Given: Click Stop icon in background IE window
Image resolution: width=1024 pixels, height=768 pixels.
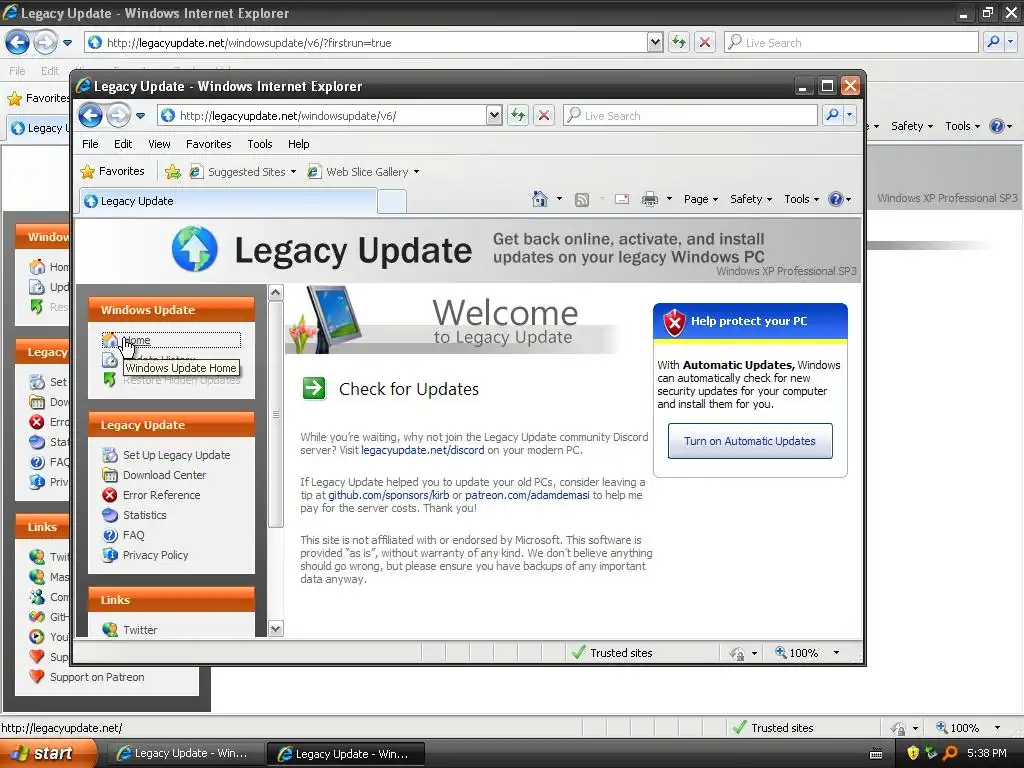Looking at the screenshot, I should 705,42.
